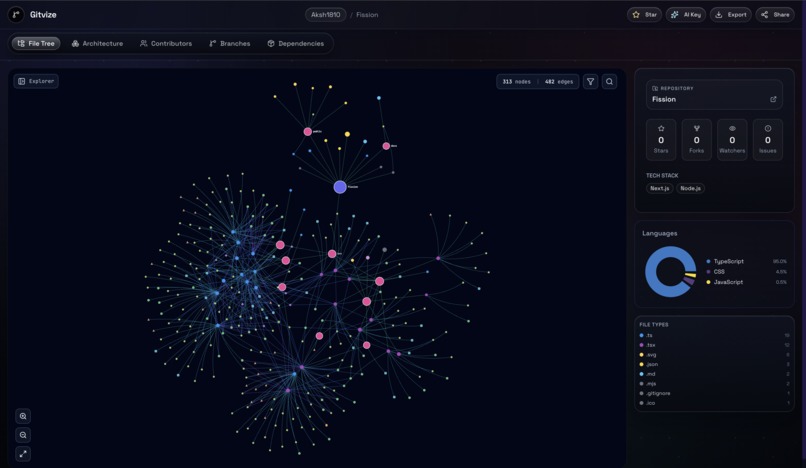Viewport: 806px width, 468px height.
Task: Click the Next.js tech stack tag
Action: (x=660, y=188)
